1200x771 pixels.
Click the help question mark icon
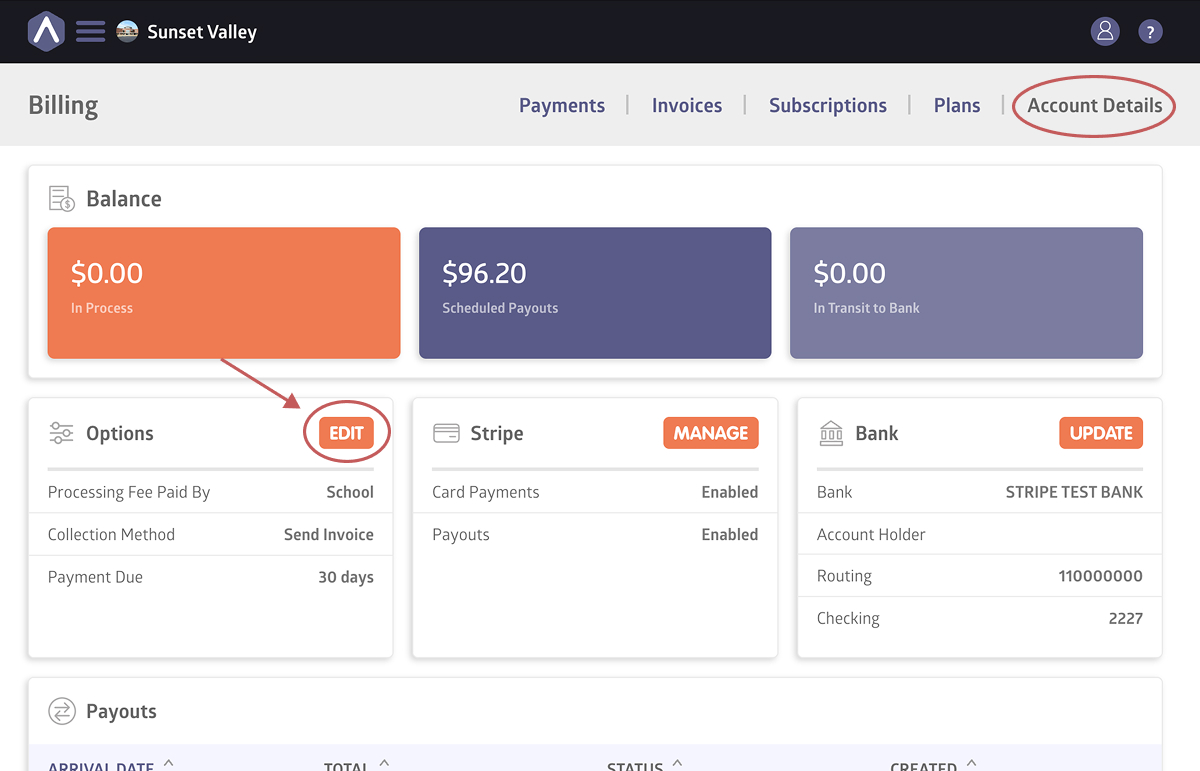tap(1150, 32)
